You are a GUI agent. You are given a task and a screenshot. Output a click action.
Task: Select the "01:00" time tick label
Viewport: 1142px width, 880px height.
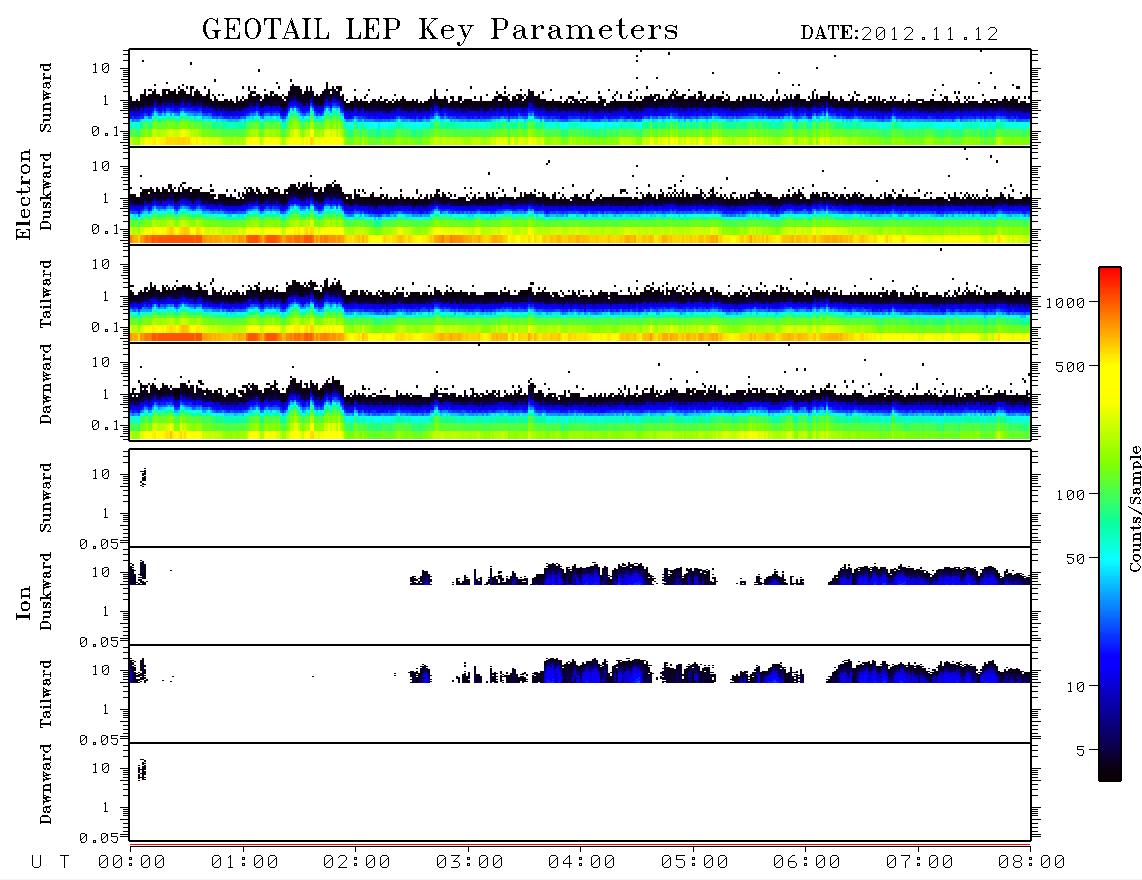click(x=245, y=862)
